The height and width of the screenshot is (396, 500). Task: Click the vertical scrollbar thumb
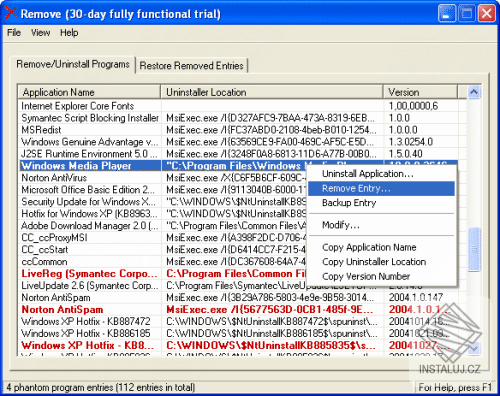[474, 249]
